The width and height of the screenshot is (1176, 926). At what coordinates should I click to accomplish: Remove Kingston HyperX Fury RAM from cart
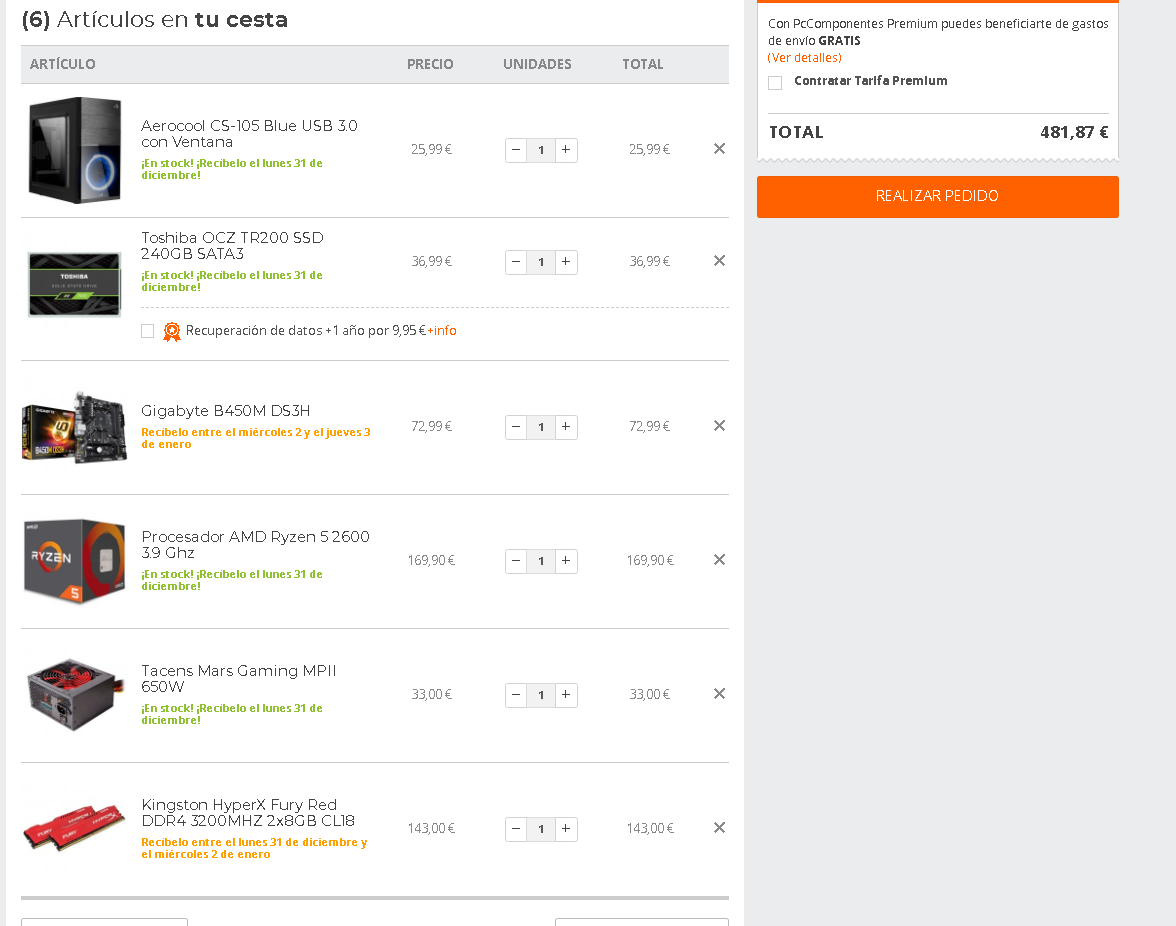click(719, 827)
